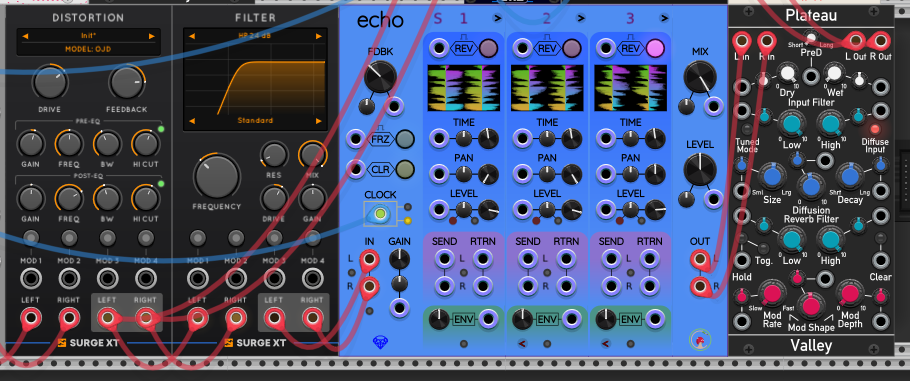Open the Standard filter subtype menu
The width and height of the screenshot is (910, 381).
(255, 121)
